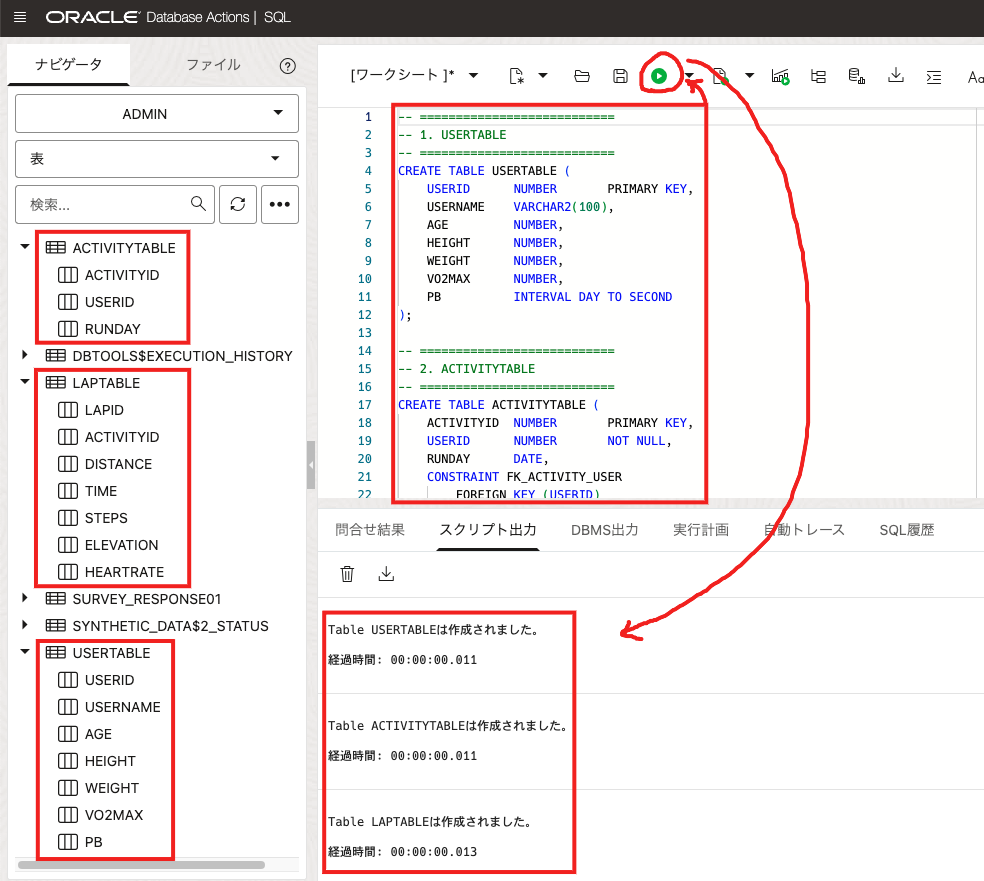Click the database chart toolbar icon
This screenshot has height=881, width=984.
pos(857,76)
